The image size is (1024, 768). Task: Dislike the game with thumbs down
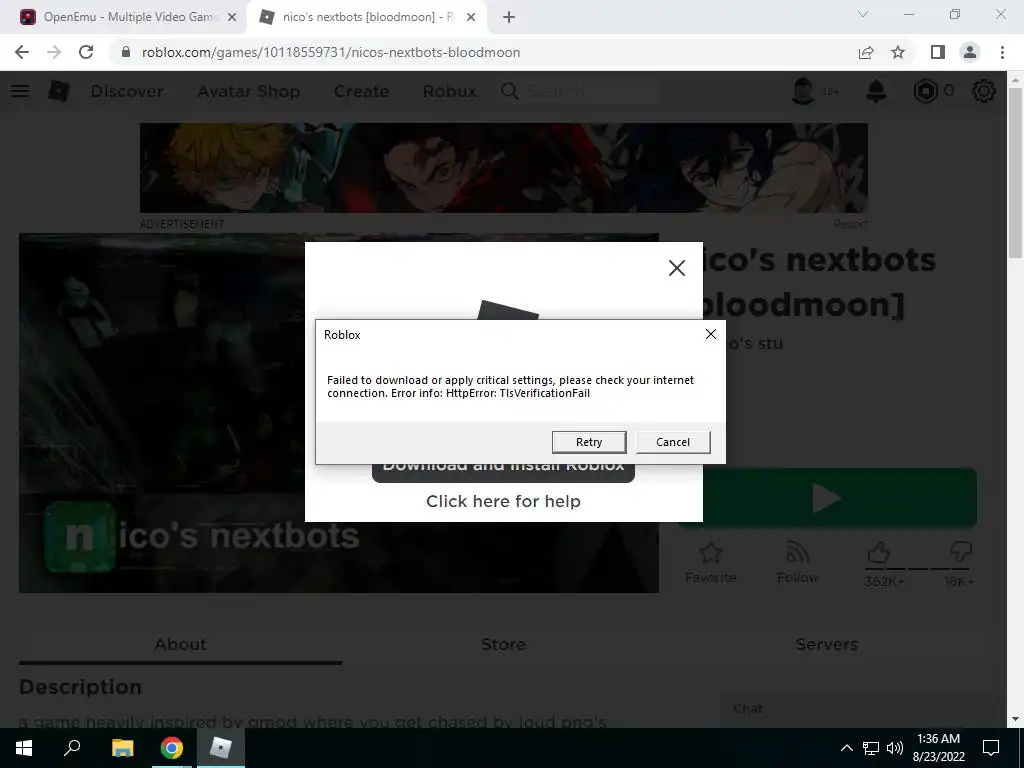960,553
